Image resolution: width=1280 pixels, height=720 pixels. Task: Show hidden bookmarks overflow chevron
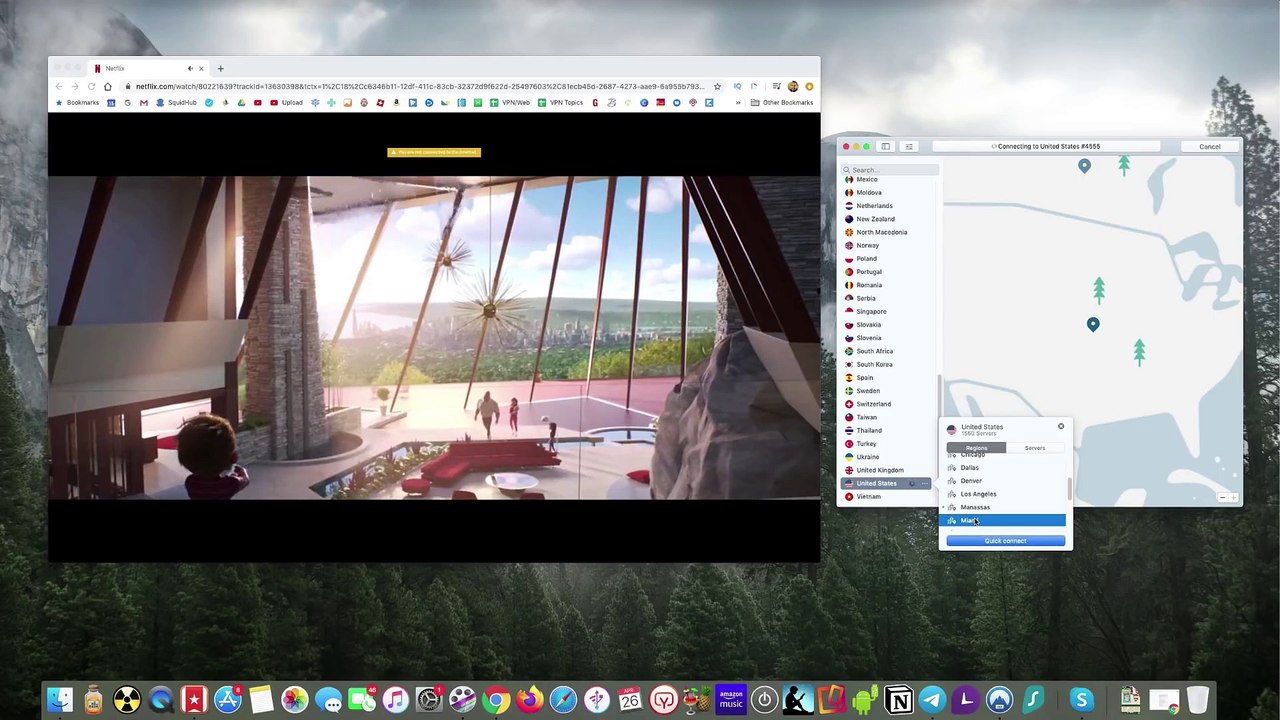point(738,103)
